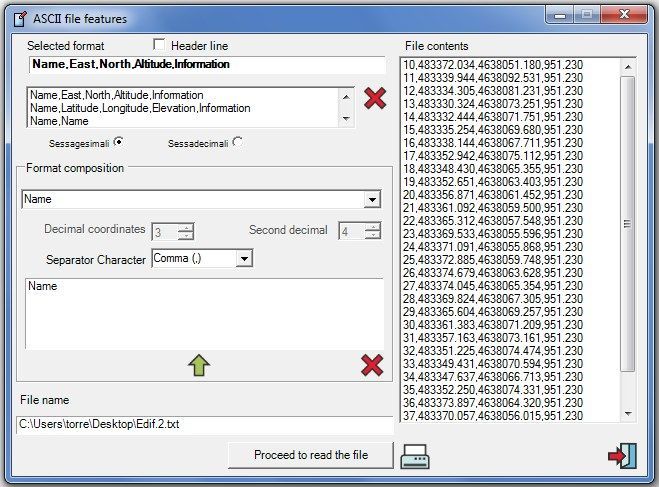Click File contents scroll down arrow
This screenshot has width=659, height=487.
click(628, 414)
